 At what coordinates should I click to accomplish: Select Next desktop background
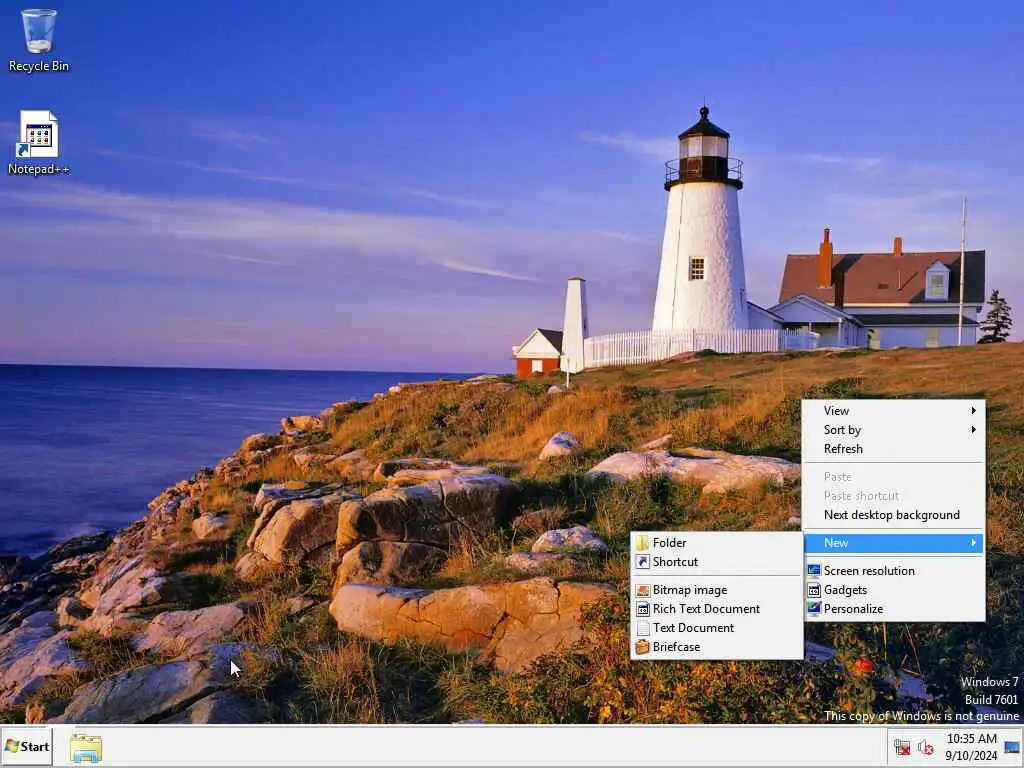click(894, 515)
